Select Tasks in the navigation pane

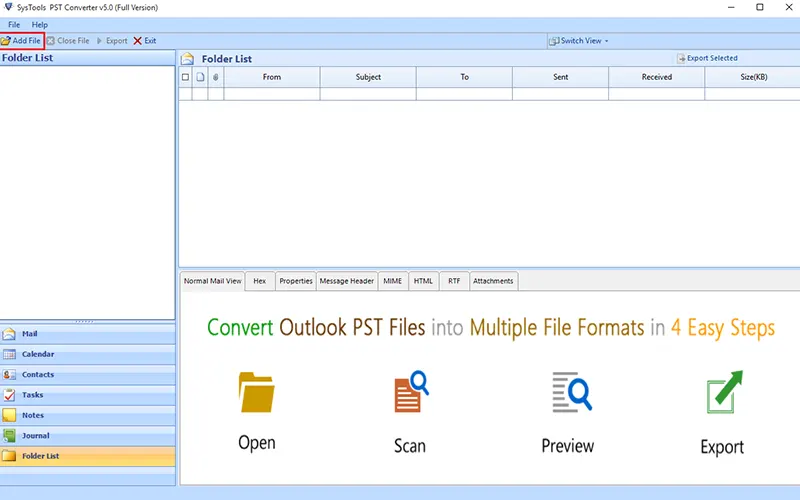point(88,395)
